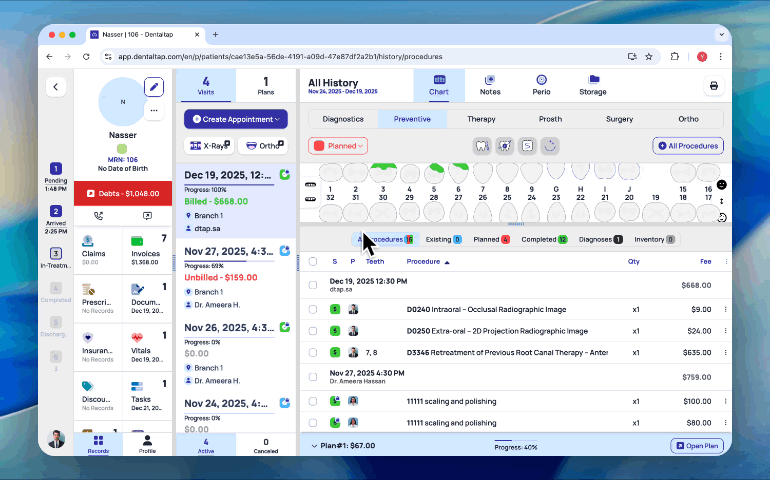Open the Perio section
This screenshot has height=480, width=770.
541,85
